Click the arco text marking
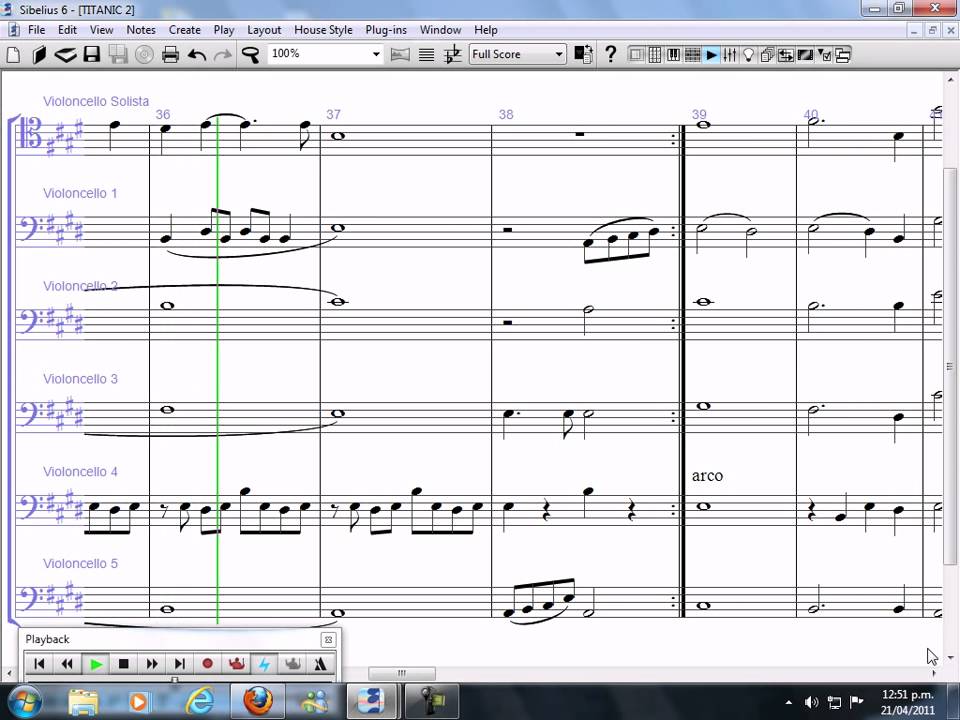 point(707,476)
